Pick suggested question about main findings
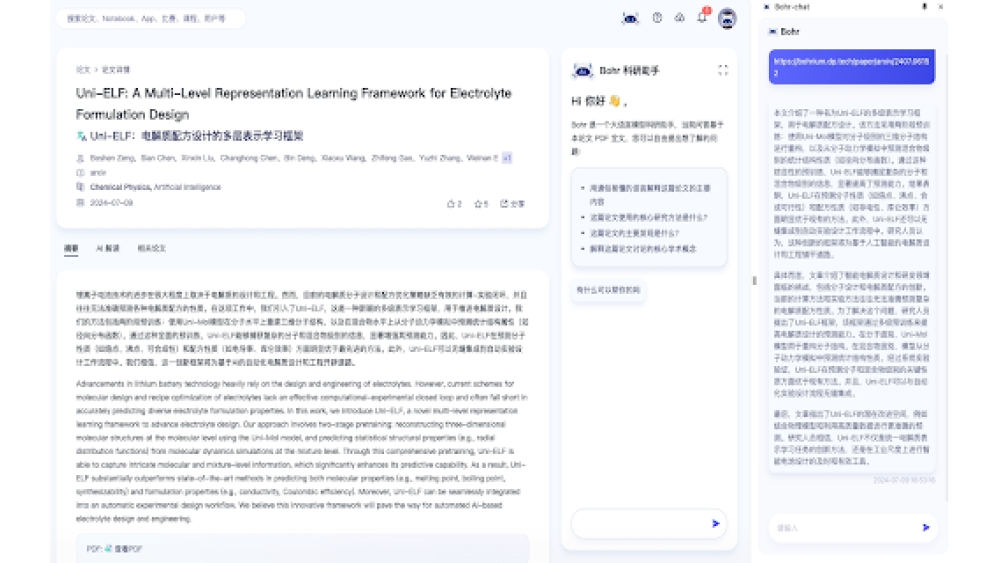The height and width of the screenshot is (563, 1000). 634,233
